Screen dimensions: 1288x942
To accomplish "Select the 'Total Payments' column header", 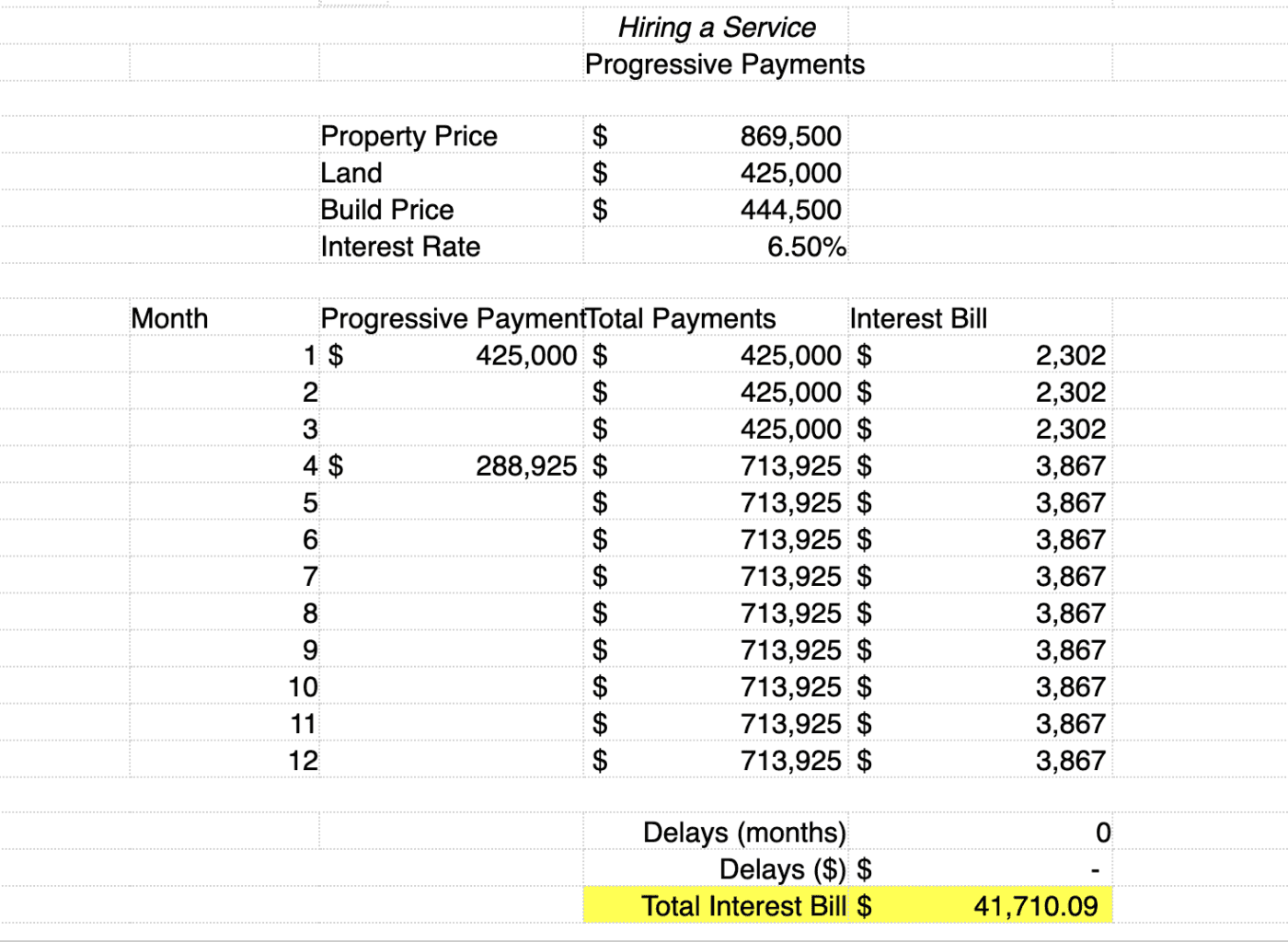I will click(x=681, y=318).
